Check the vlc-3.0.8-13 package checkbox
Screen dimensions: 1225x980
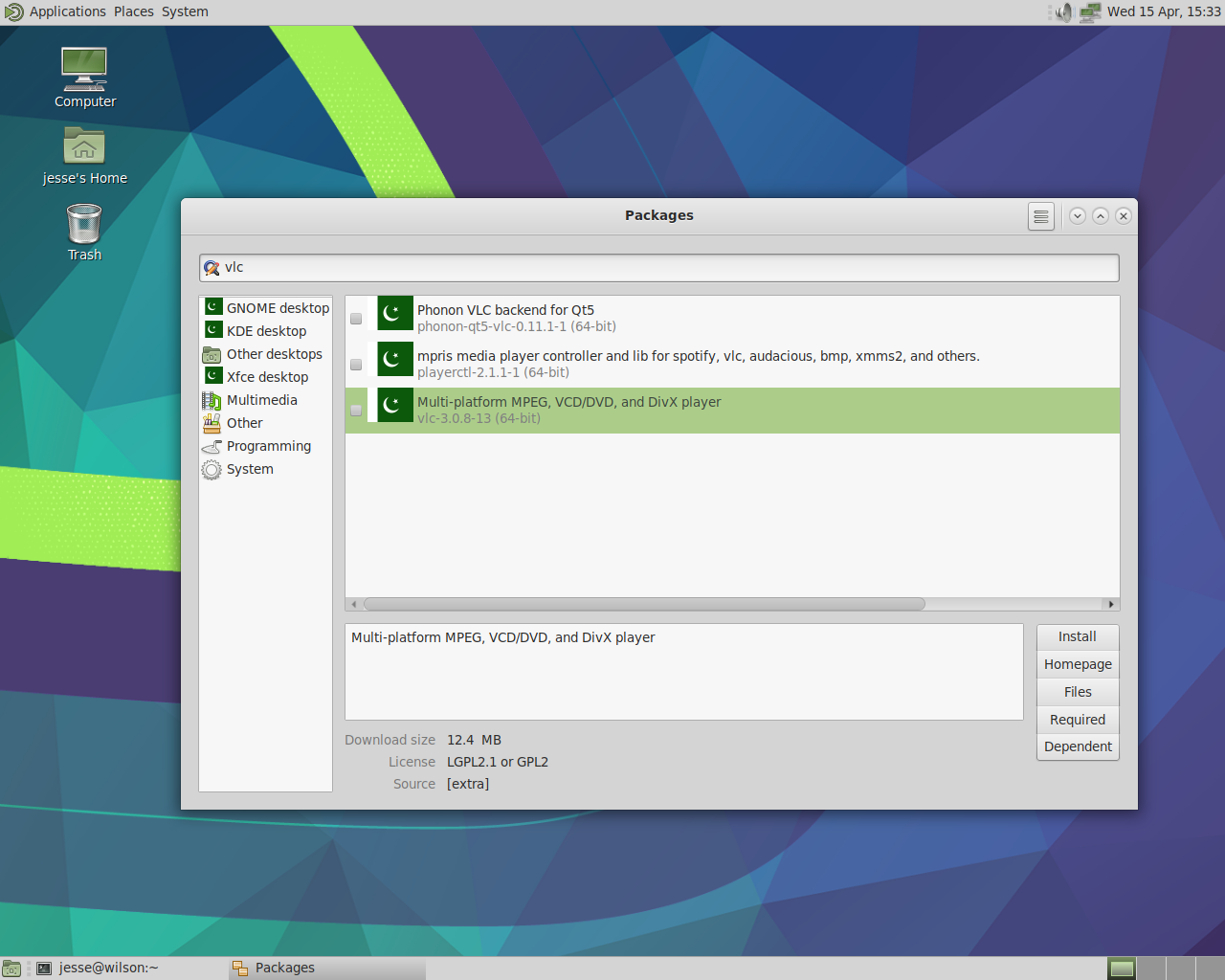356,411
